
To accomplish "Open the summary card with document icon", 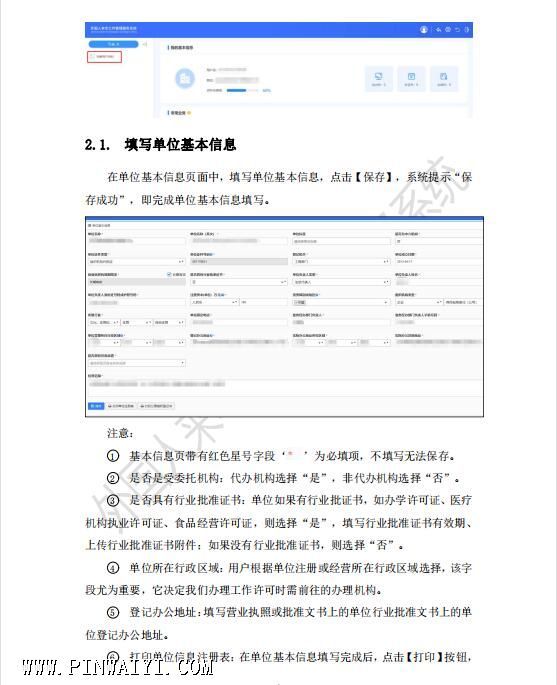I will coord(411,79).
